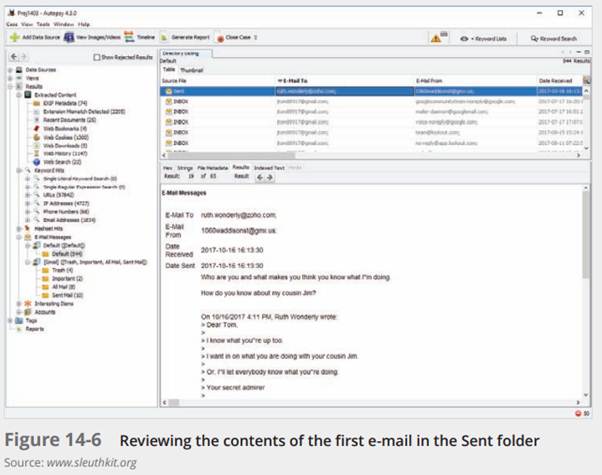Click the column chooser icon beside Date Received
Image resolution: width=602 pixels, height=475 pixels.
pyautogui.click(x=587, y=80)
